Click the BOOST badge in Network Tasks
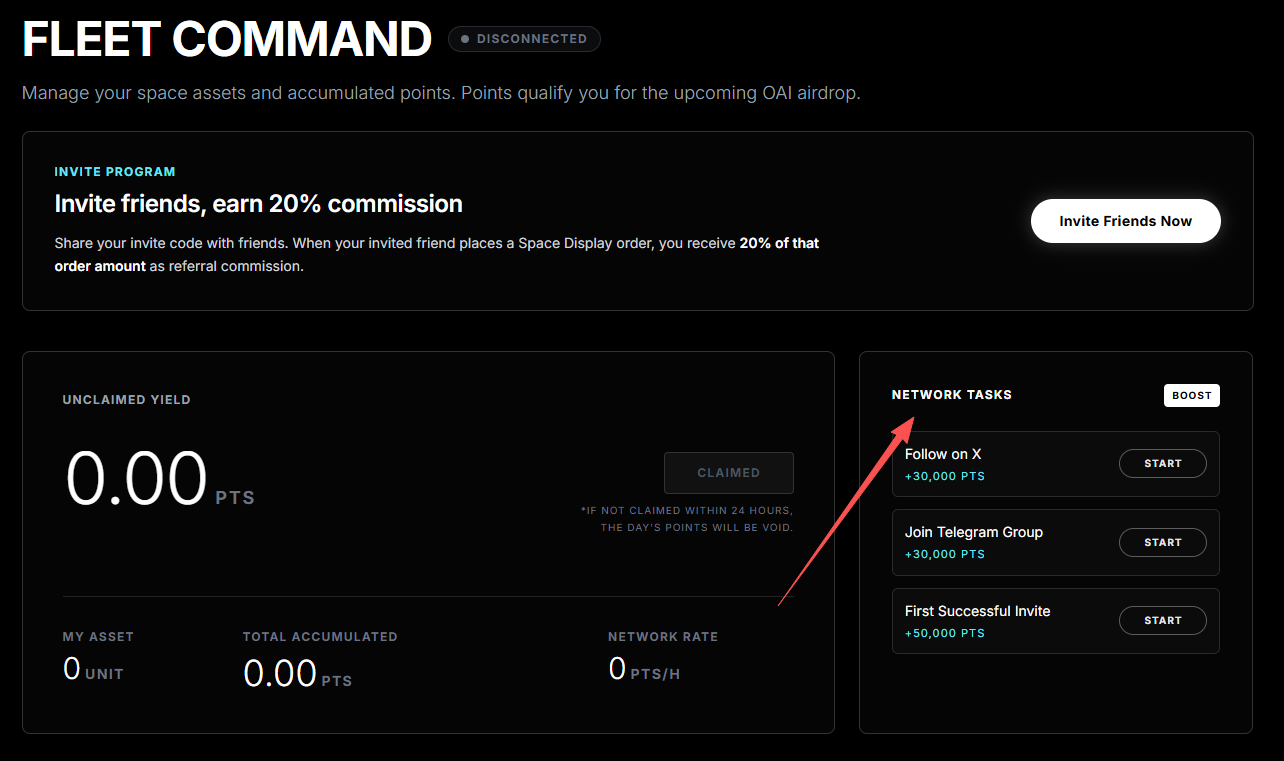 [x=1192, y=395]
